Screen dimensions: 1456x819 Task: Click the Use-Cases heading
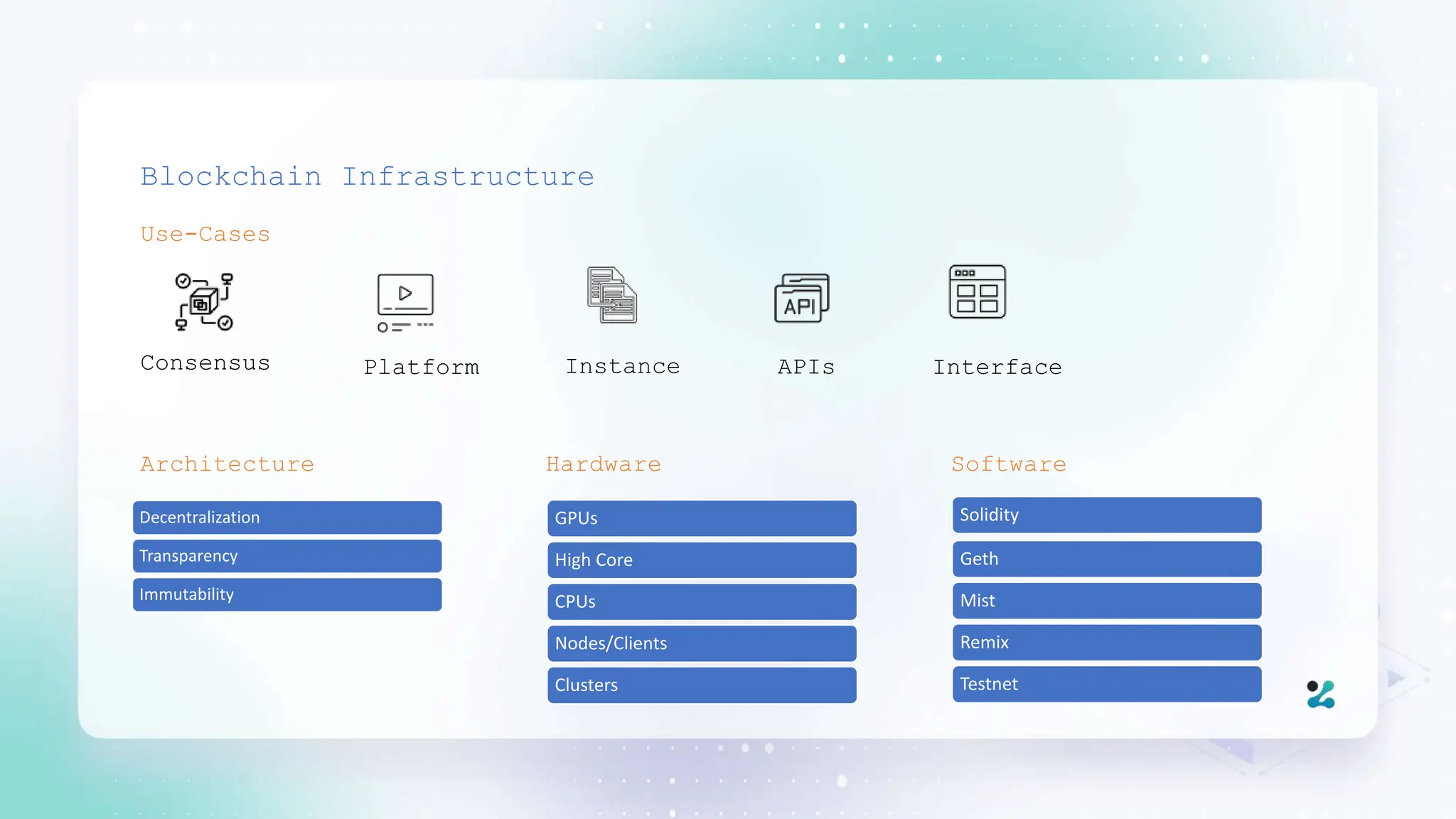point(205,234)
